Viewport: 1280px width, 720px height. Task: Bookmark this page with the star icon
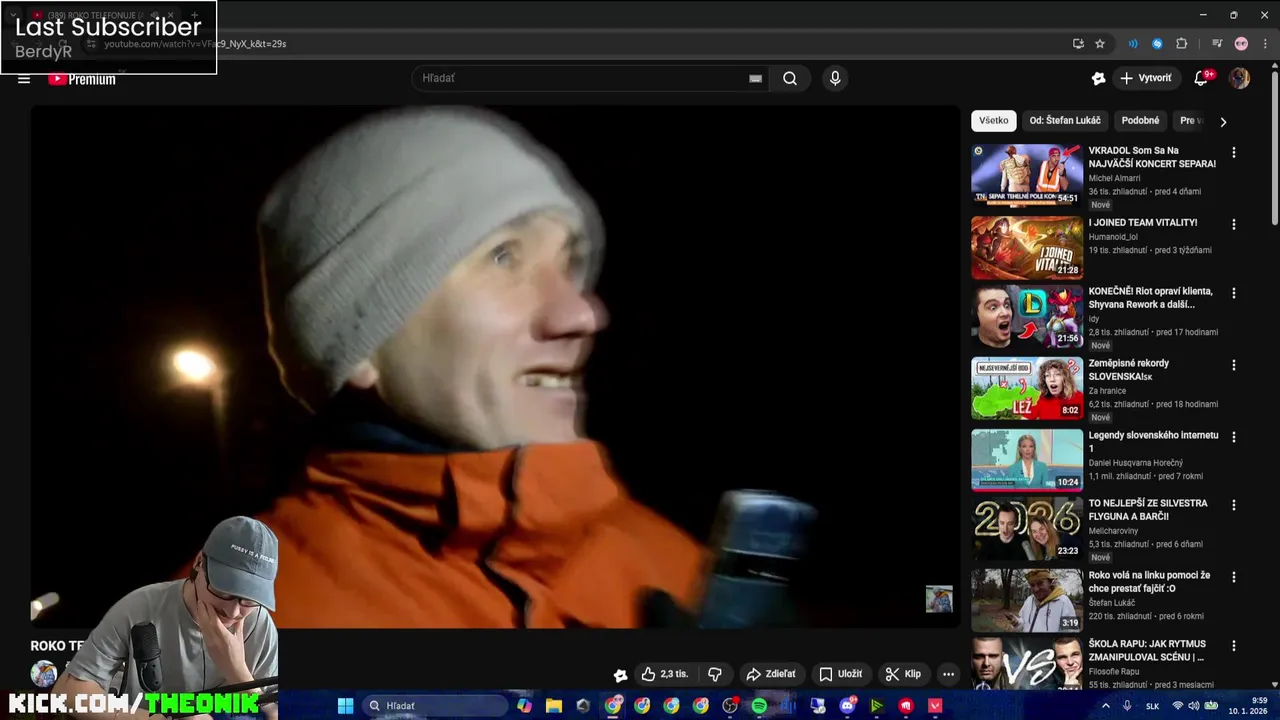click(1100, 44)
